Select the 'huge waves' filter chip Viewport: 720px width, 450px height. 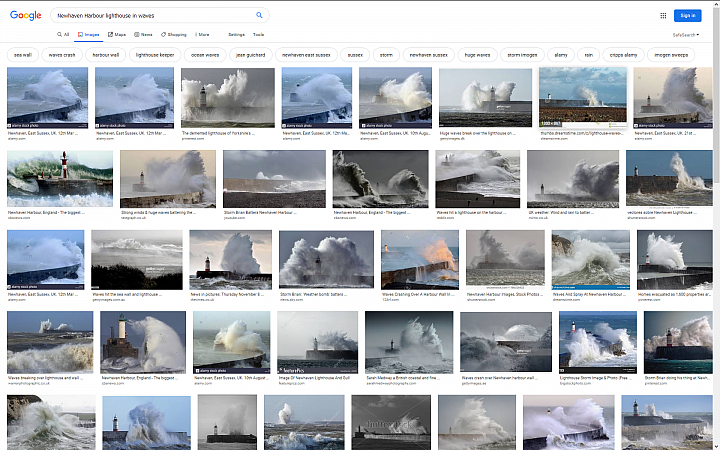pyautogui.click(x=477, y=55)
